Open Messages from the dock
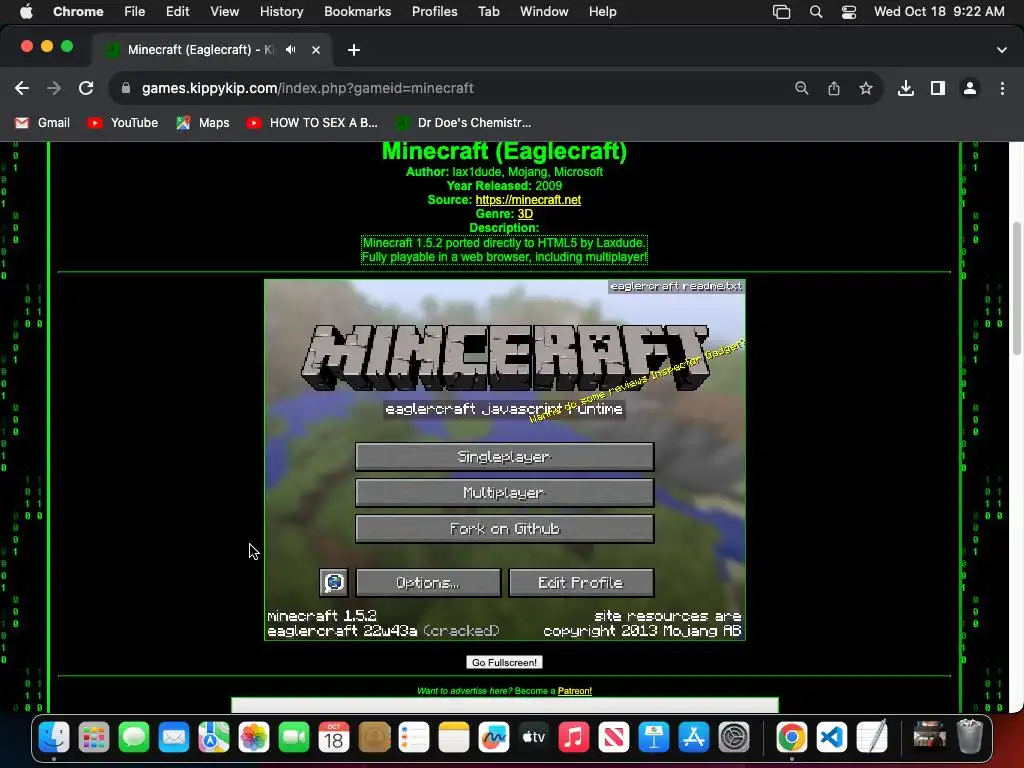Viewport: 1024px width, 768px height. pyautogui.click(x=134, y=738)
